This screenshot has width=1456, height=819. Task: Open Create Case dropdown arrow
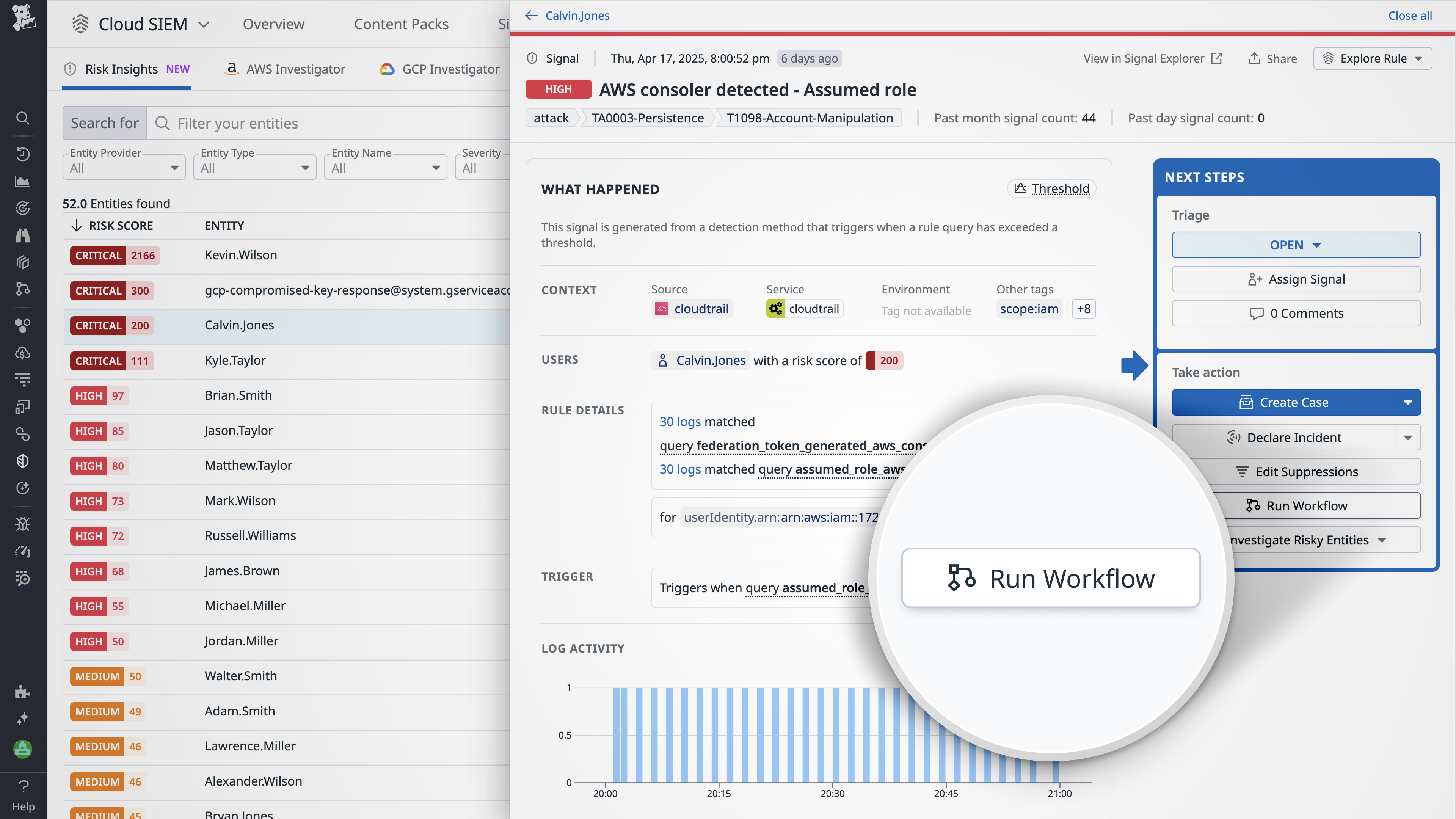click(x=1407, y=402)
